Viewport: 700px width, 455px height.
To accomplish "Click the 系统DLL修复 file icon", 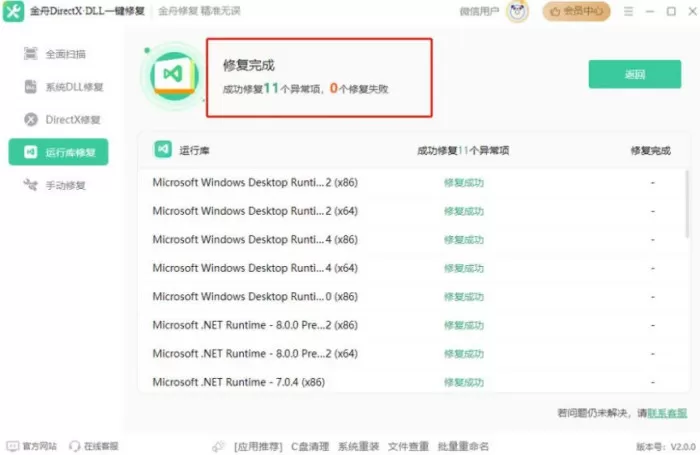I will 30,87.
